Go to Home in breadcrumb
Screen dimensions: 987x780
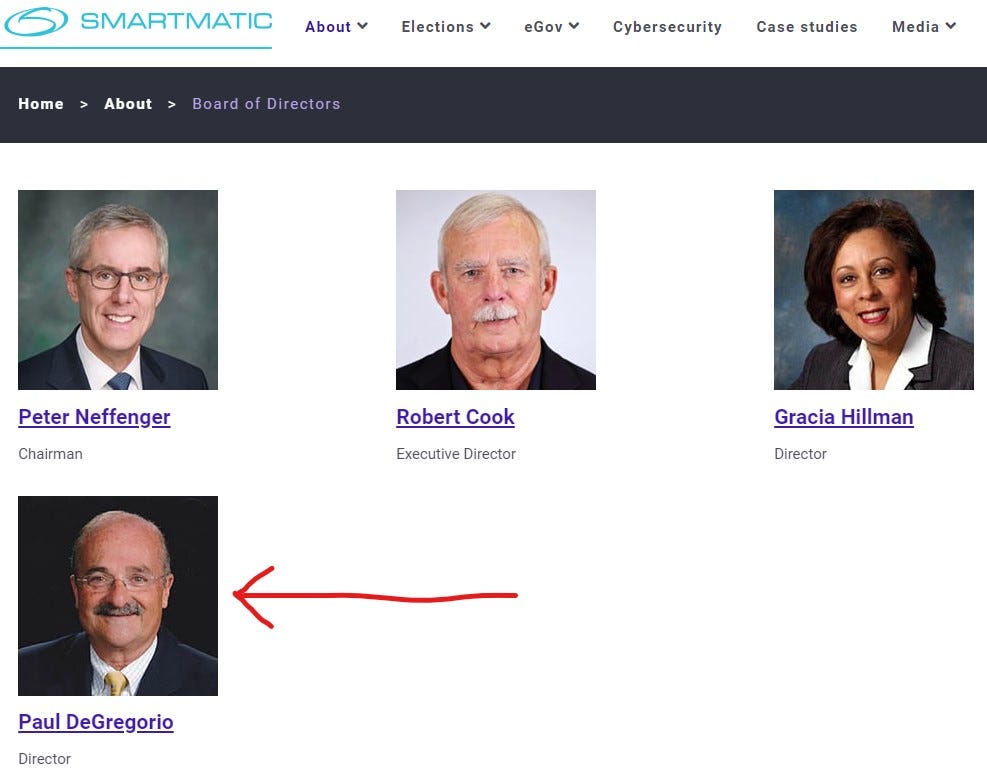coord(41,104)
